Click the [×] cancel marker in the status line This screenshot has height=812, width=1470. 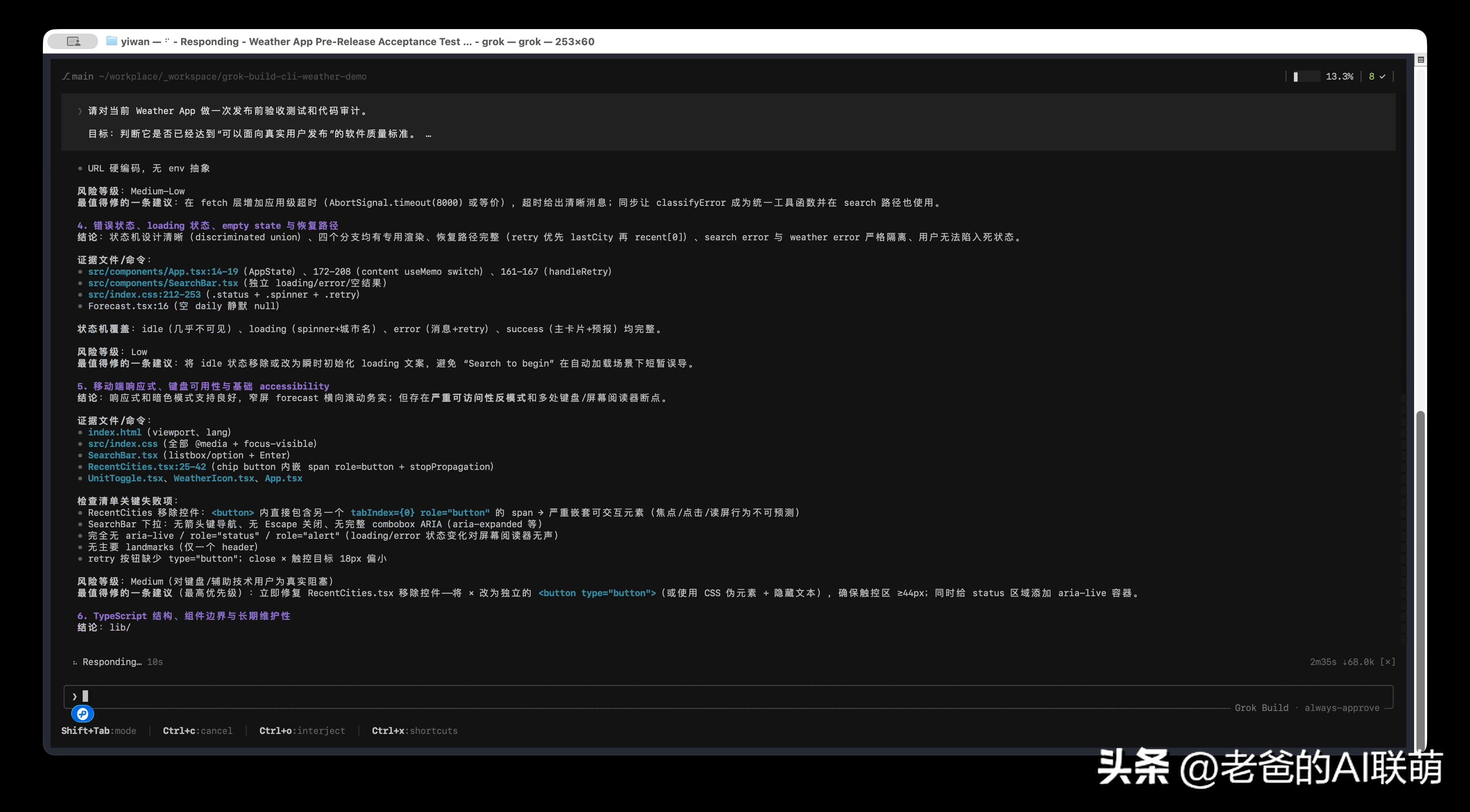[x=1387, y=662]
